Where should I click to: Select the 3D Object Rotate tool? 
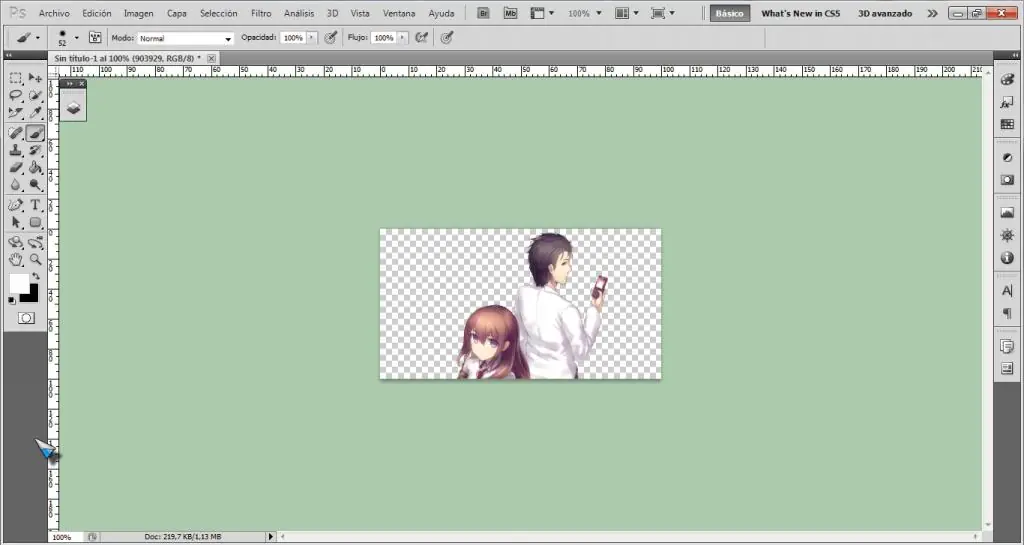point(16,243)
